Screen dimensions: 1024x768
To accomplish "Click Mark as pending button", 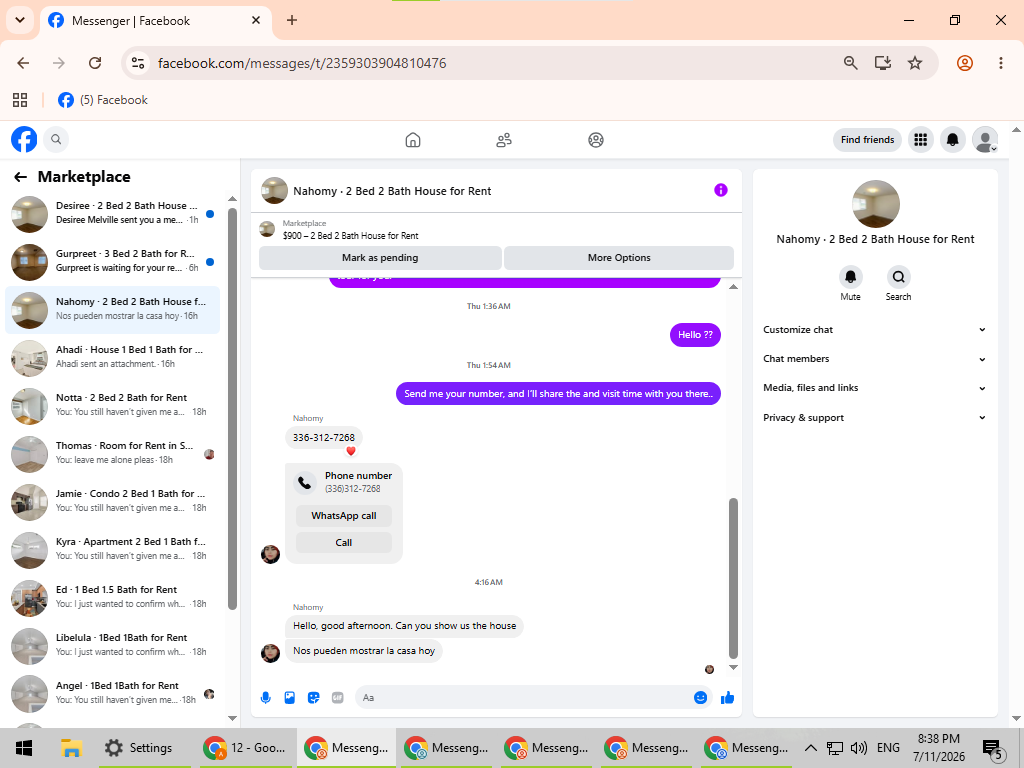I will (380, 257).
